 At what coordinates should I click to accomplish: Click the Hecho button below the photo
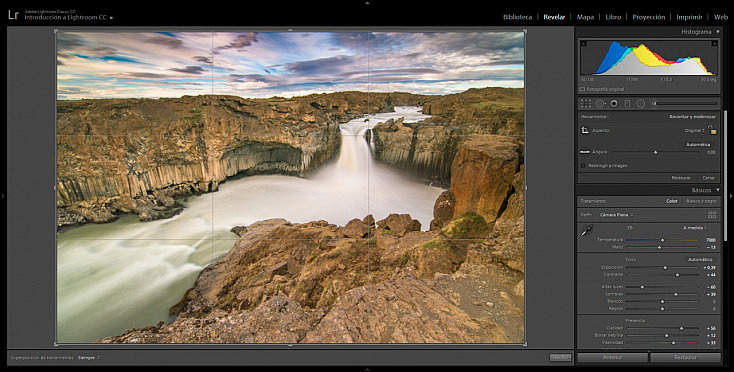click(560, 357)
